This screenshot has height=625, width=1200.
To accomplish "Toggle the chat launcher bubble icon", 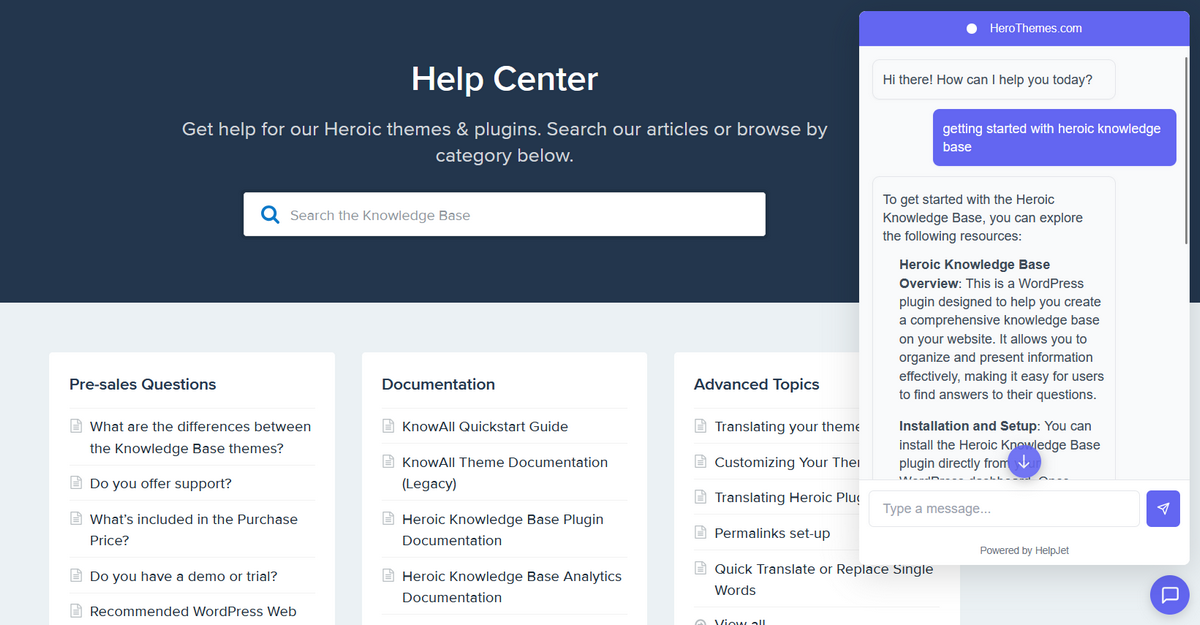I will 1169,594.
